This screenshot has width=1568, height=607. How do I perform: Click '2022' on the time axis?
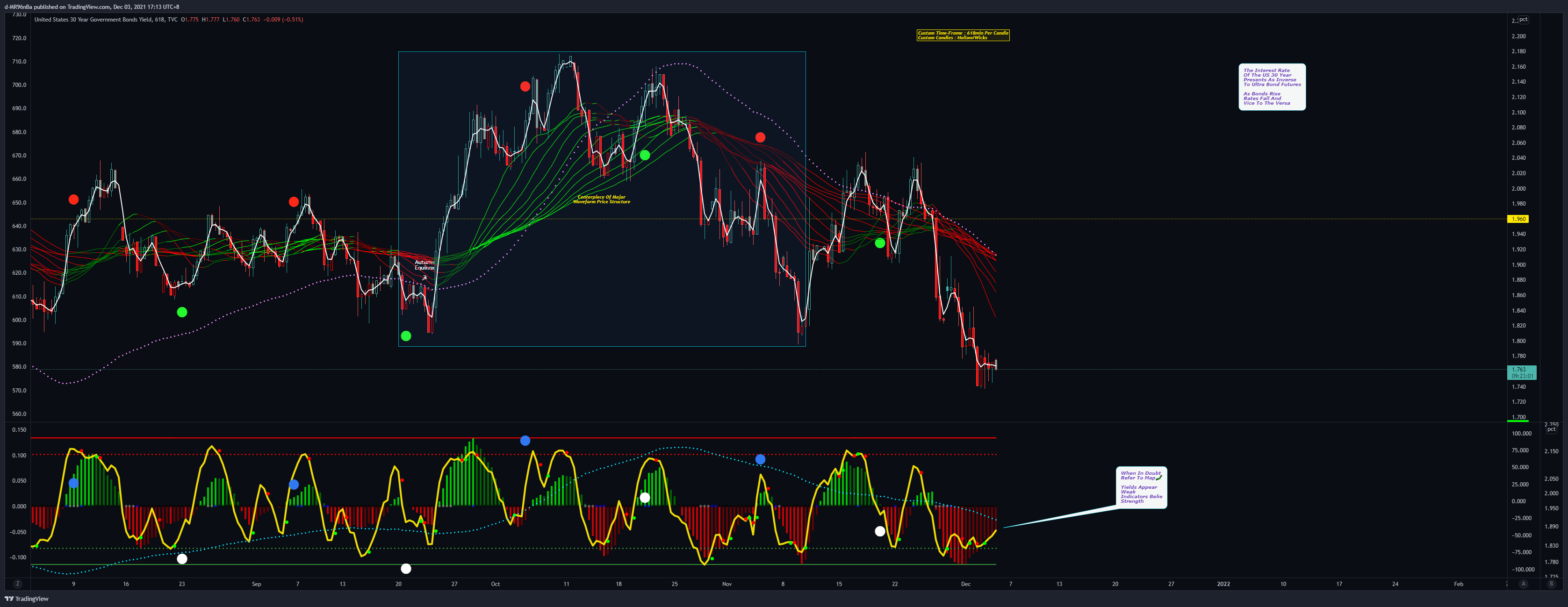[1223, 584]
